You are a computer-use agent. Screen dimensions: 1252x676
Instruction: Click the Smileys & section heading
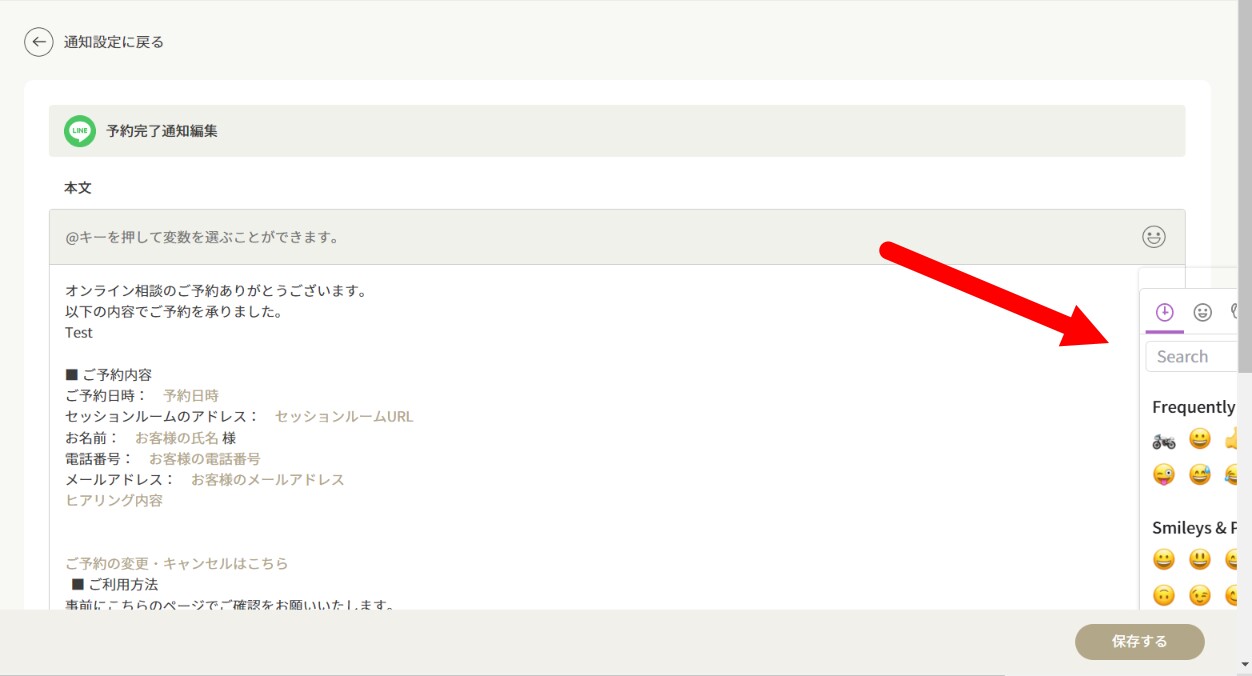tap(1194, 528)
